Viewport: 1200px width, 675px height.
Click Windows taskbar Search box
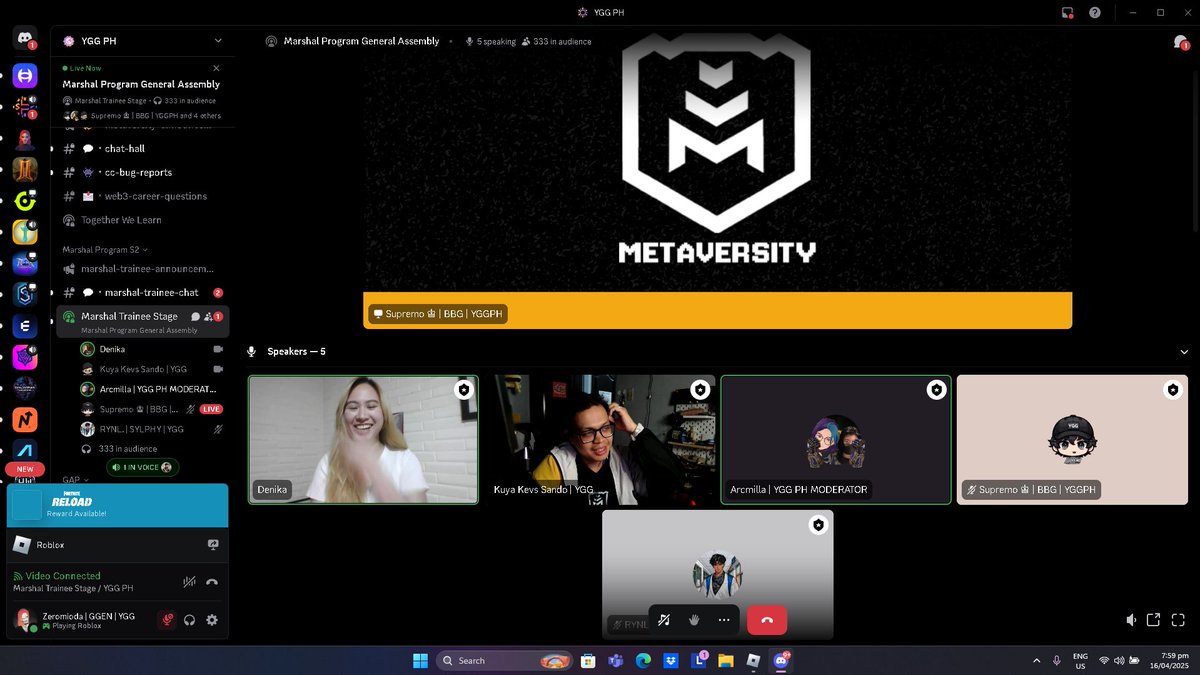pyautogui.click(x=504, y=660)
